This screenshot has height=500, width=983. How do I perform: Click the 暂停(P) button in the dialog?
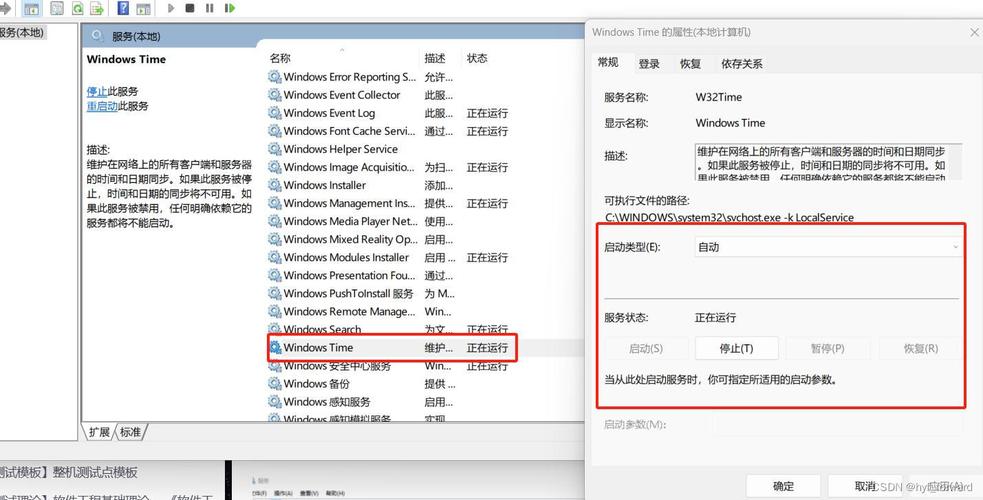point(828,348)
